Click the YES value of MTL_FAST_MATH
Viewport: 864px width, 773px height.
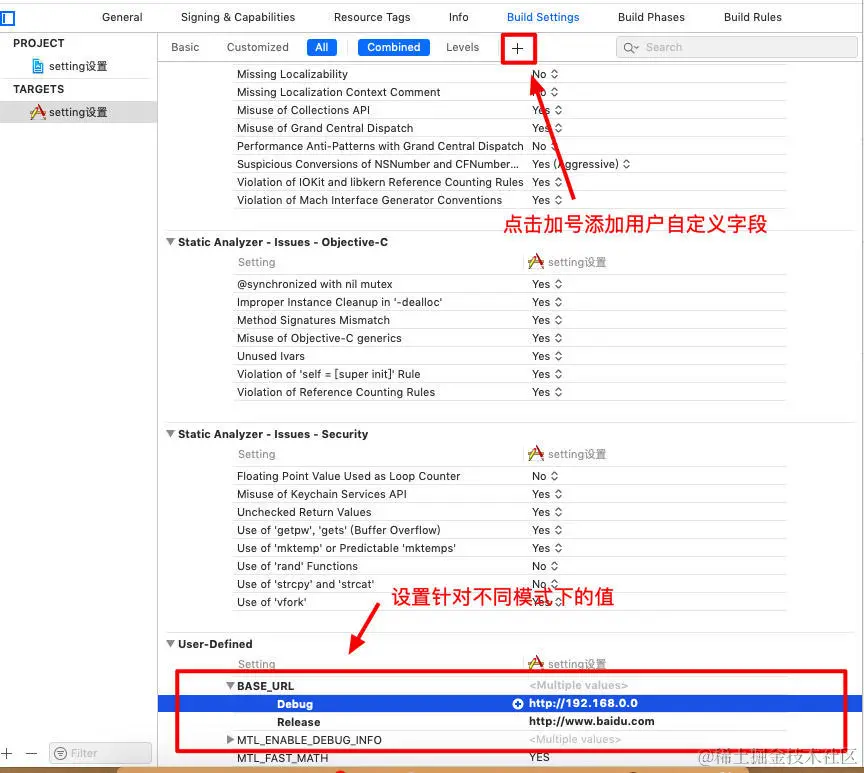point(539,758)
